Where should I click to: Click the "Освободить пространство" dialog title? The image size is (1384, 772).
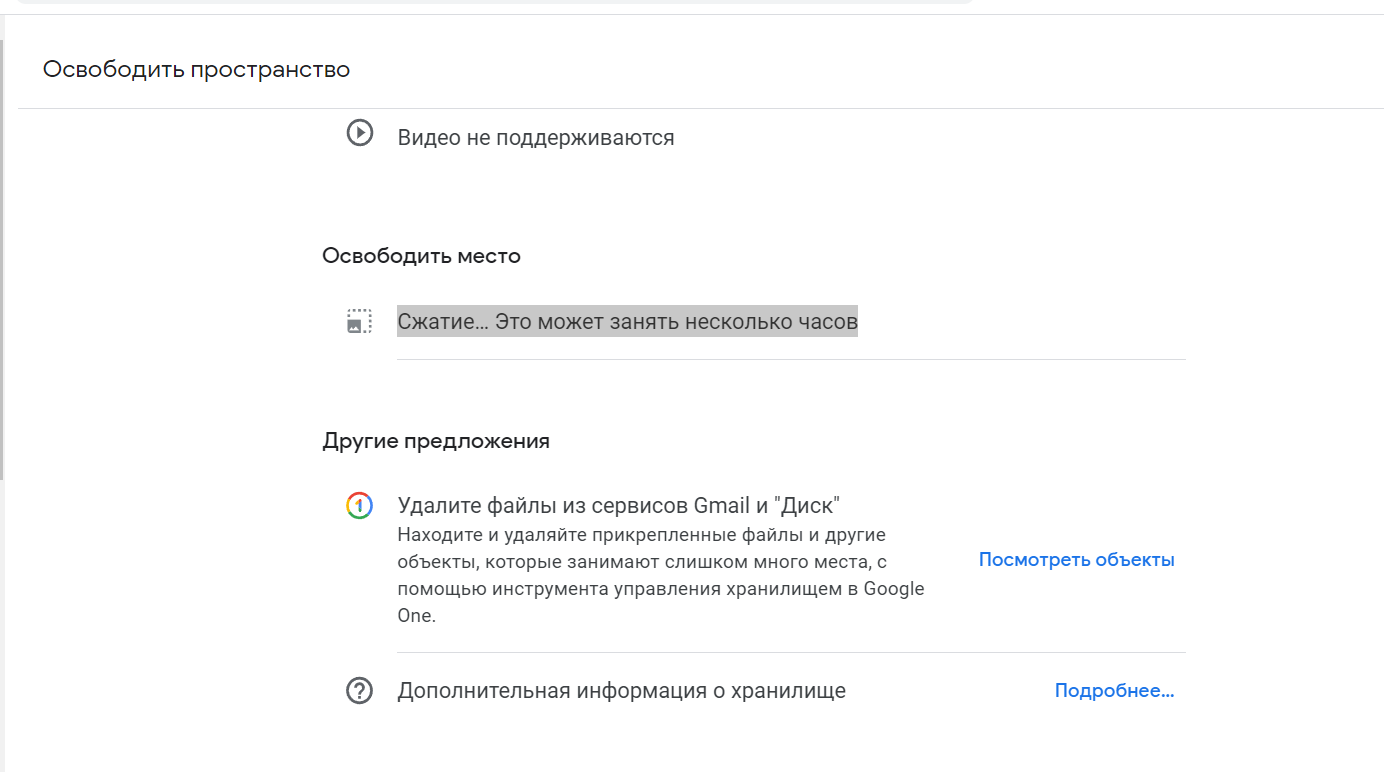pyautogui.click(x=196, y=70)
